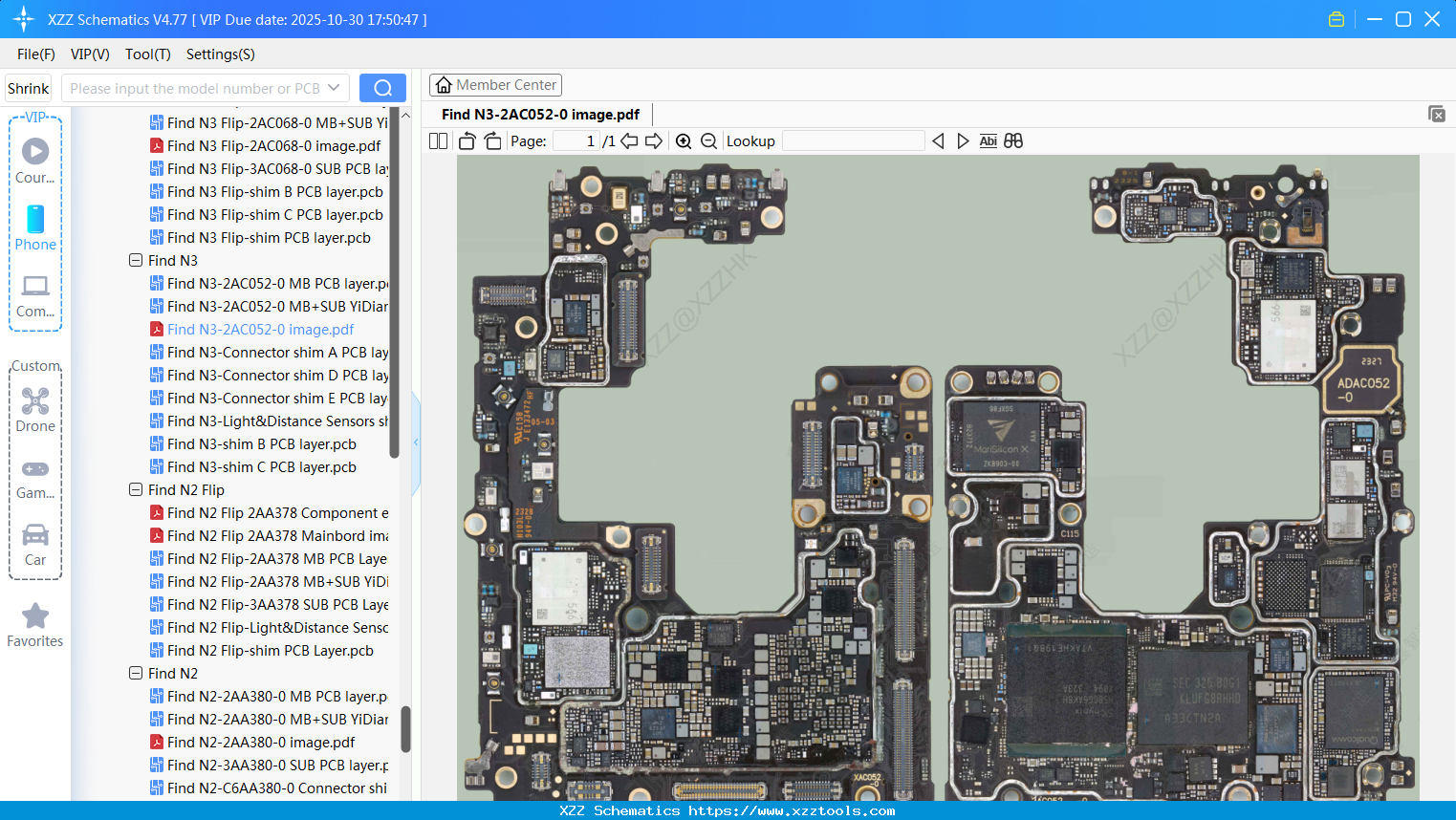Open the Game console category
Image resolution: width=1456 pixels, height=820 pixels.
coord(35,479)
